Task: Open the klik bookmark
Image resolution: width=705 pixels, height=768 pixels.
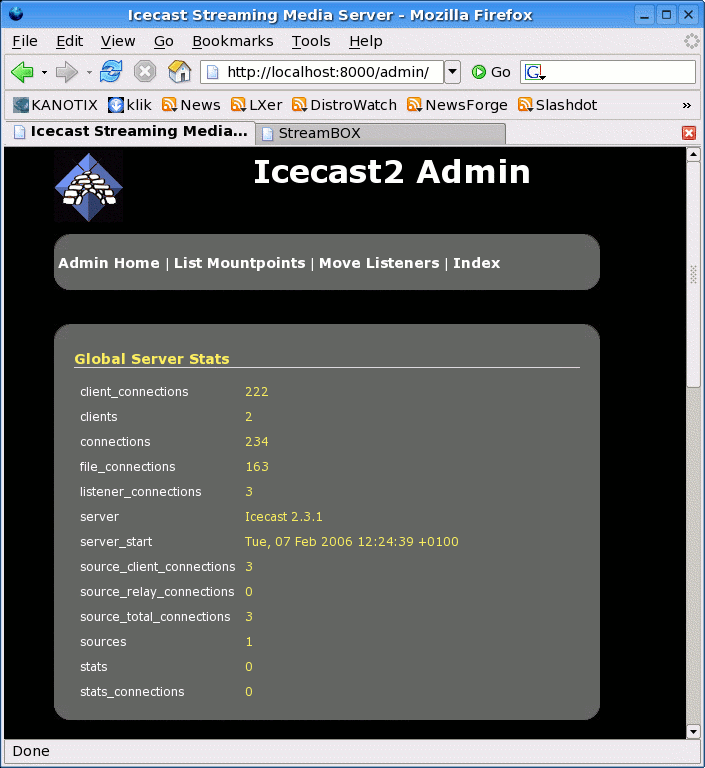Action: point(130,105)
